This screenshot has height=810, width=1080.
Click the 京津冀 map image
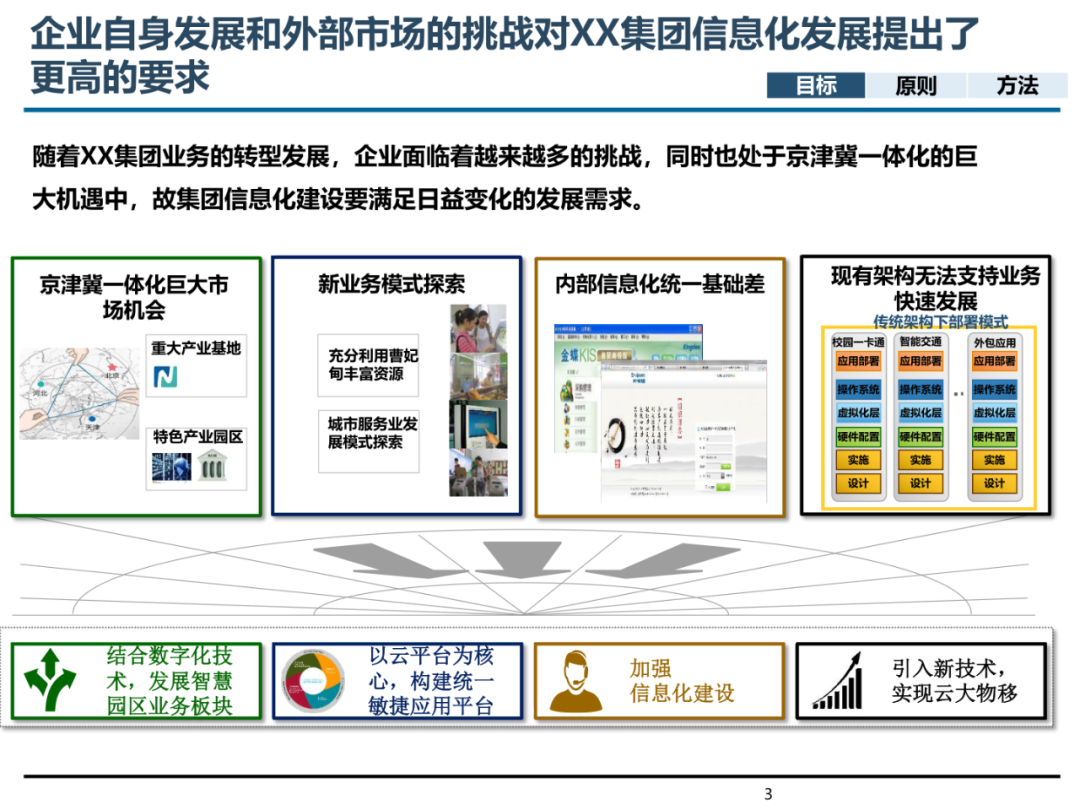(x=79, y=393)
